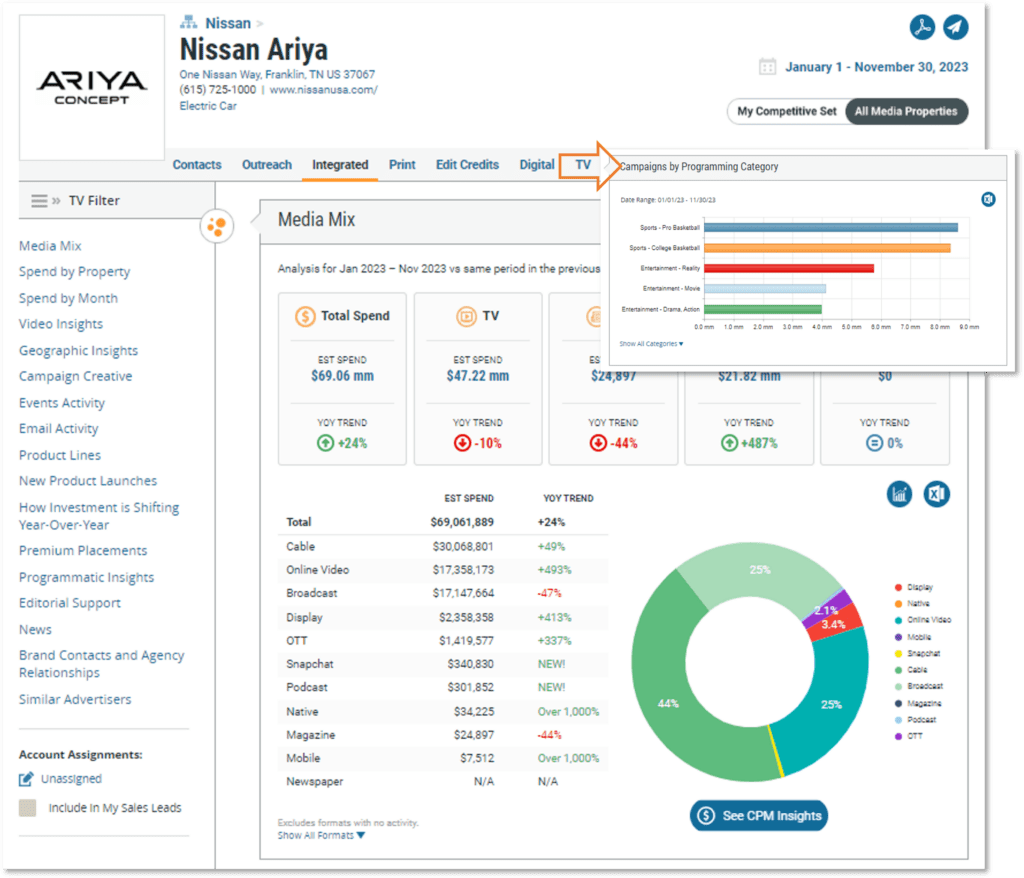The width and height of the screenshot is (1024, 878).
Task: View New Product Launches
Action: [x=88, y=481]
